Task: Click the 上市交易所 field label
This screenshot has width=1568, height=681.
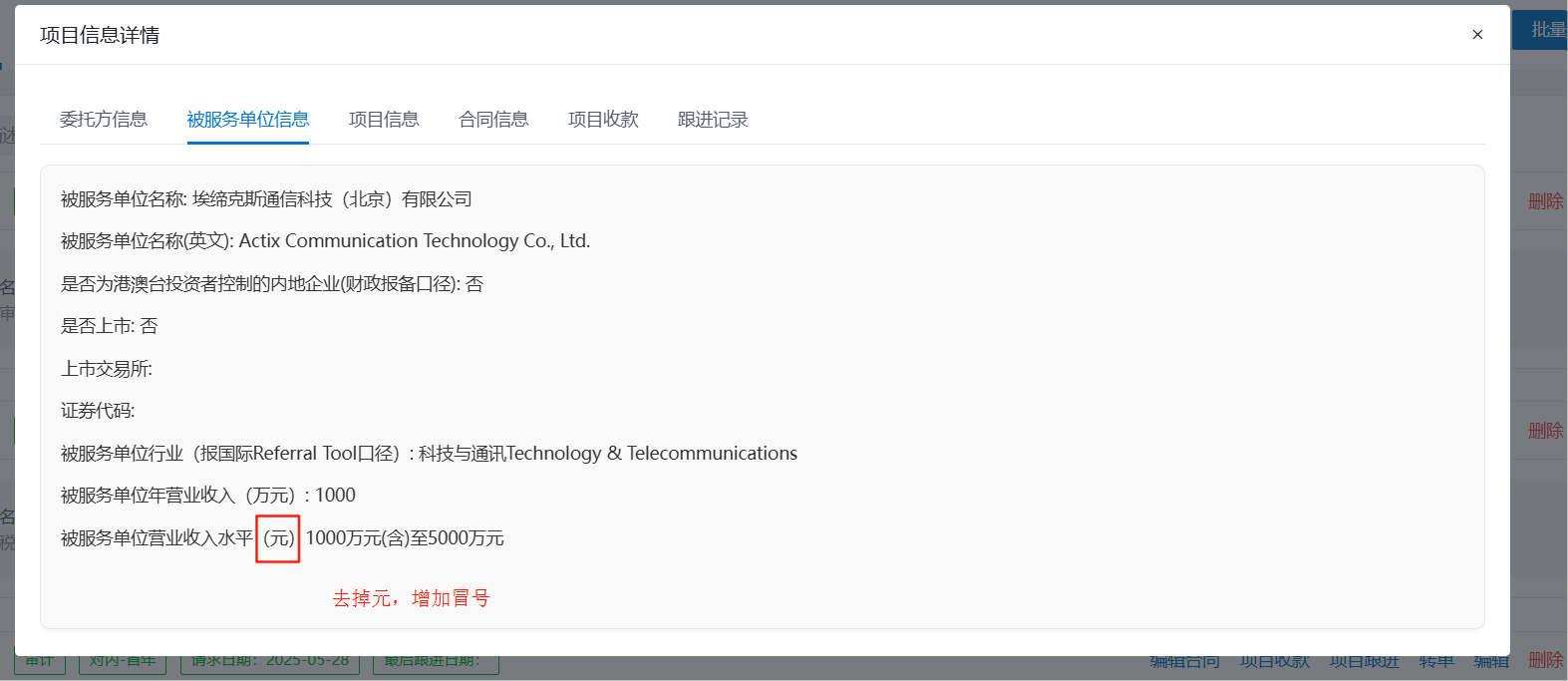Action: pos(107,369)
